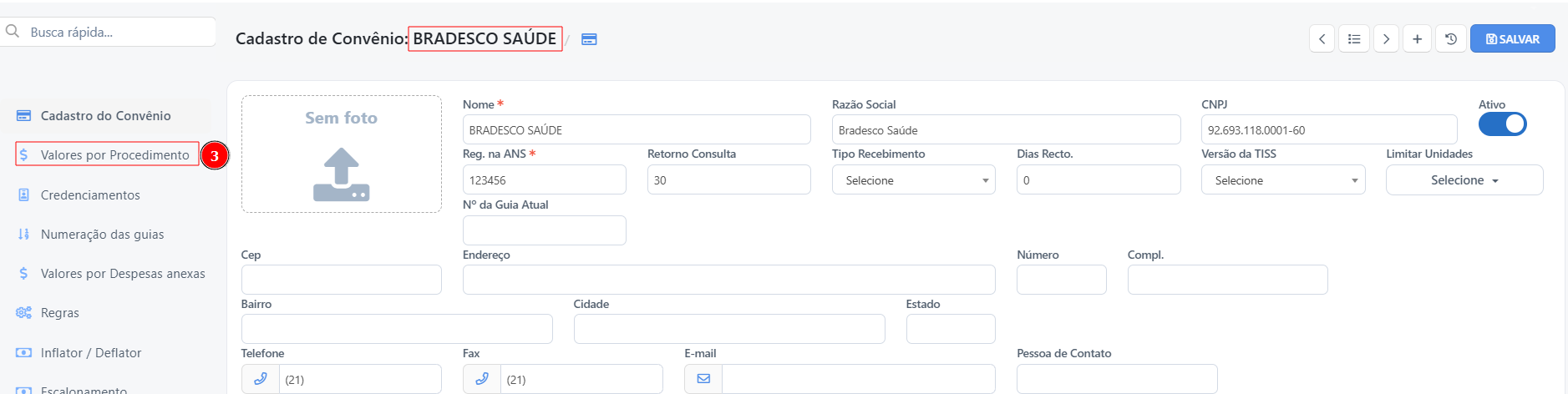Toggle the Ativo switch
This screenshot has width=1568, height=394.
point(1502,124)
